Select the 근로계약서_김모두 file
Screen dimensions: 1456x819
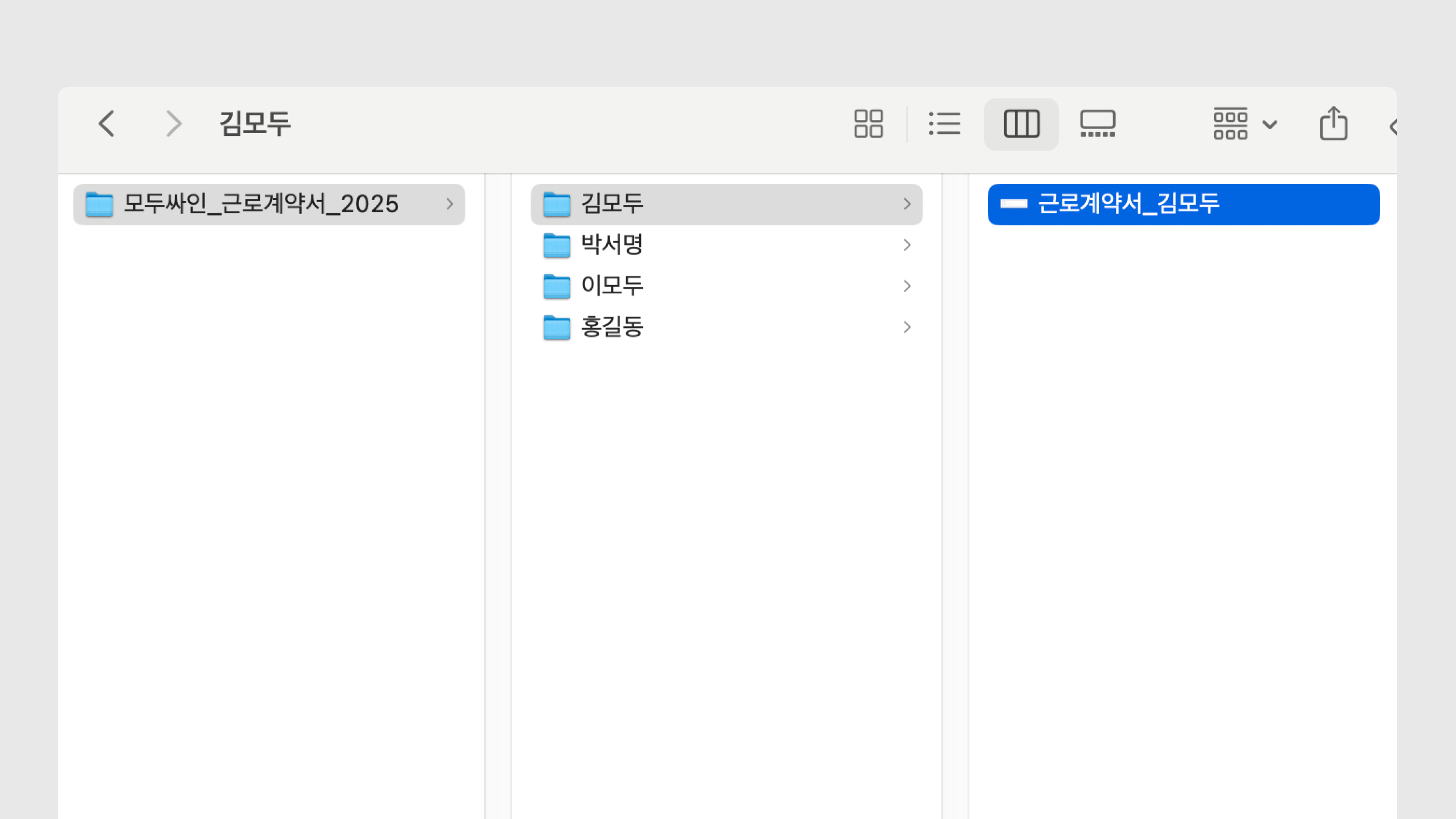[x=1128, y=204]
